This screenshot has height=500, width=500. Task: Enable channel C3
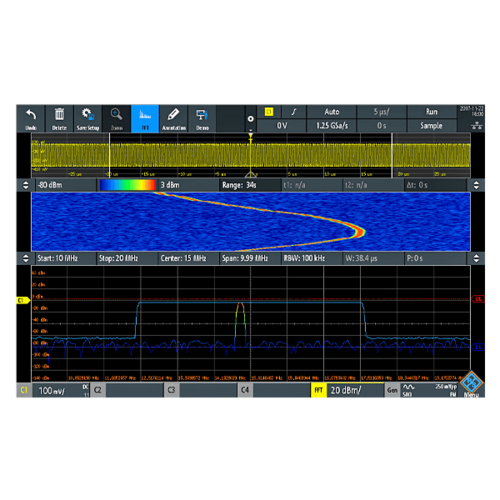click(x=171, y=390)
